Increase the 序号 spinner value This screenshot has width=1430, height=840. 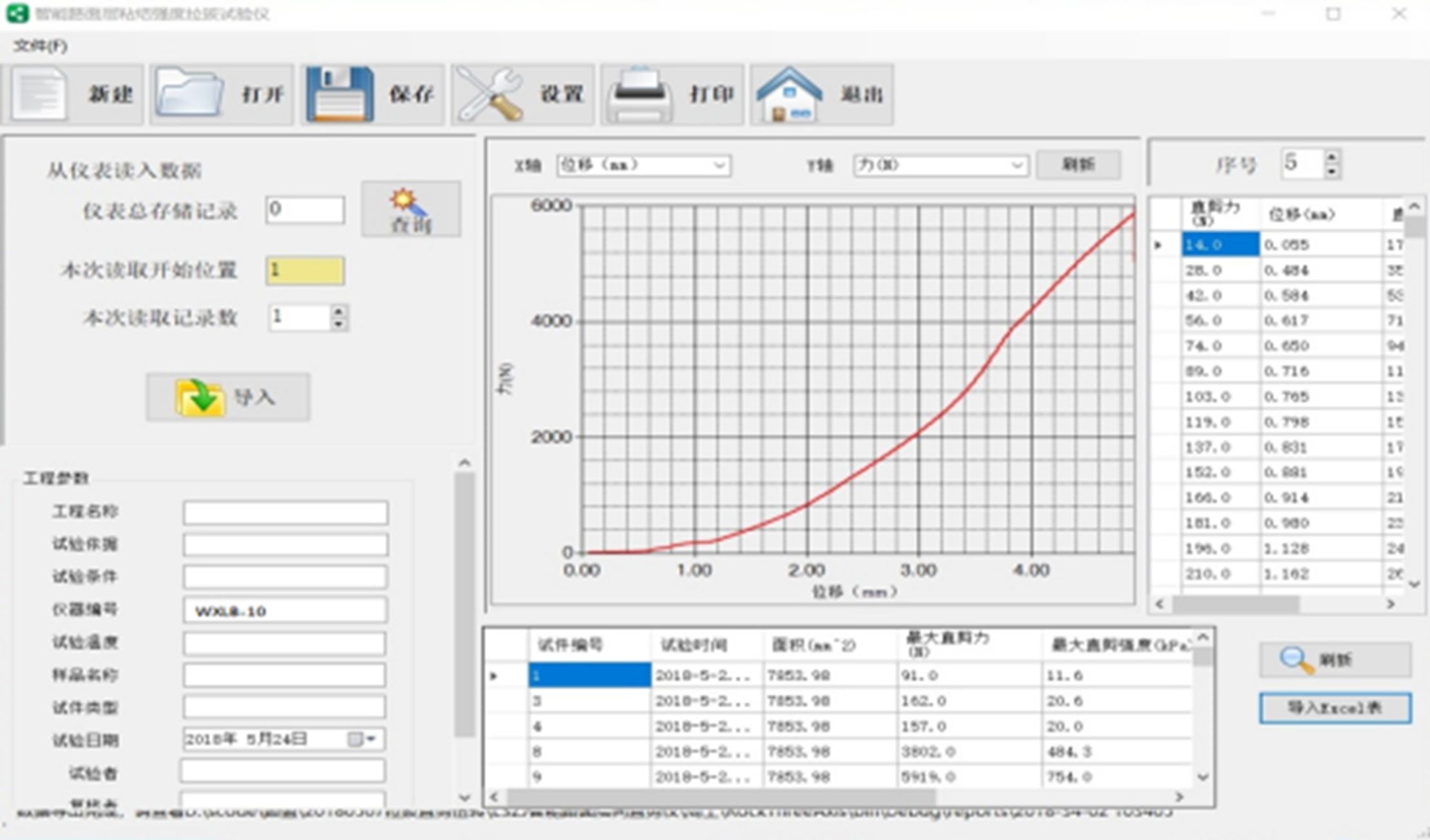pyautogui.click(x=1331, y=157)
